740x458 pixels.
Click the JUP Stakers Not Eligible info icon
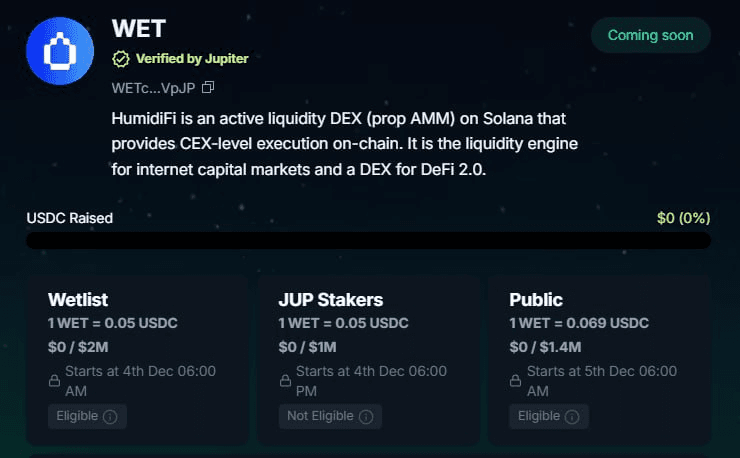tap(366, 416)
